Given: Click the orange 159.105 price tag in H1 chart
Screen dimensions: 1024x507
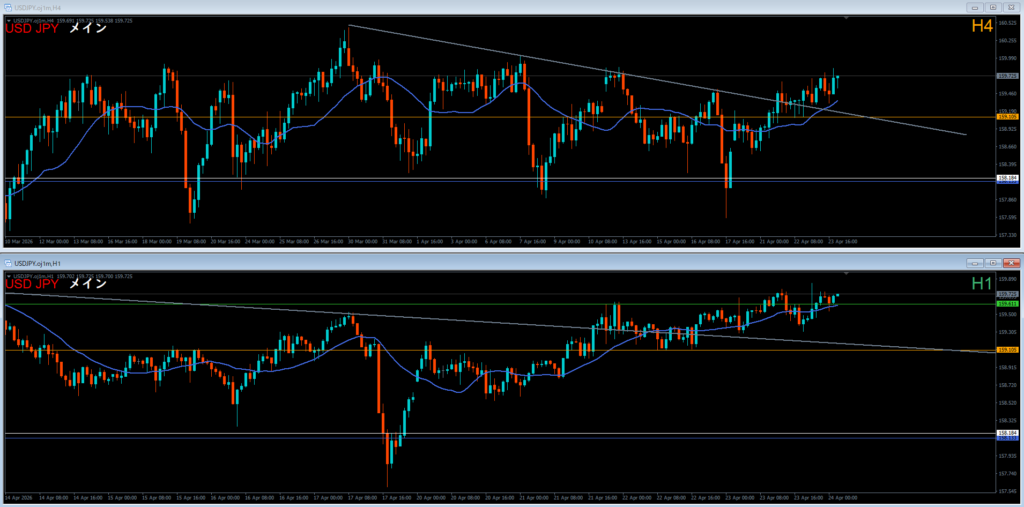Looking at the screenshot, I should click(x=1008, y=350).
